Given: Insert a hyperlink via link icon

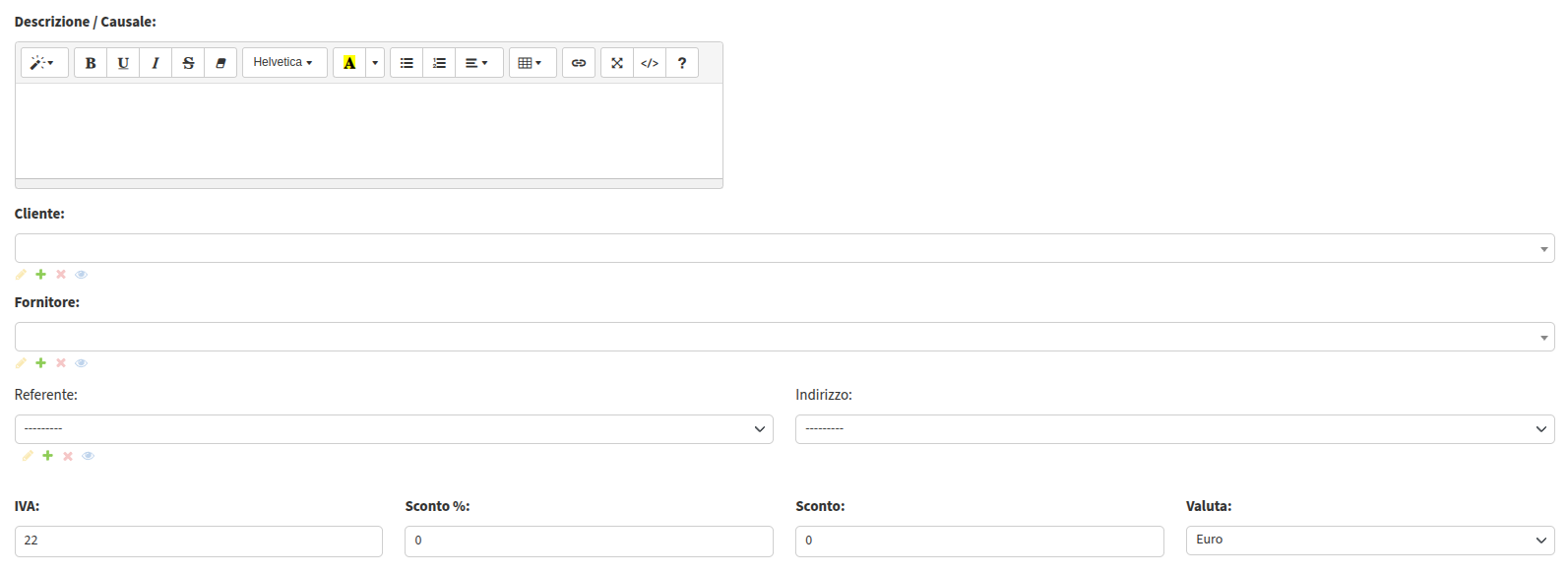Looking at the screenshot, I should point(579,63).
